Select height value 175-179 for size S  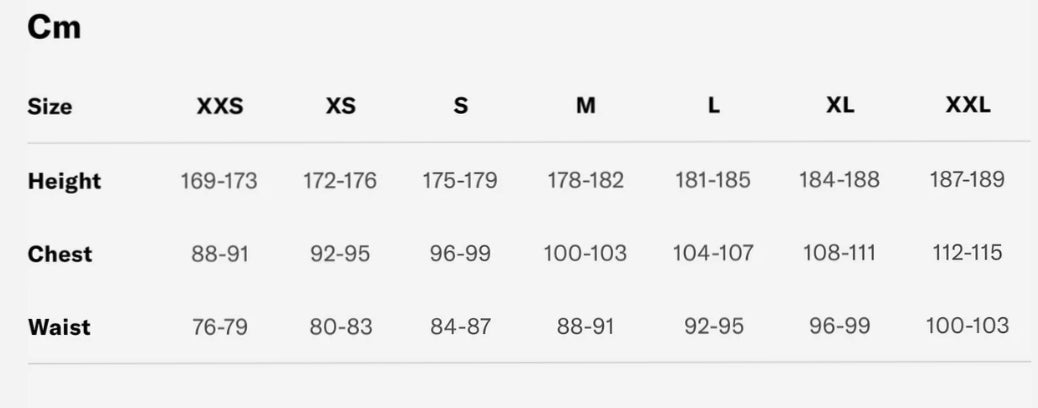click(x=460, y=181)
